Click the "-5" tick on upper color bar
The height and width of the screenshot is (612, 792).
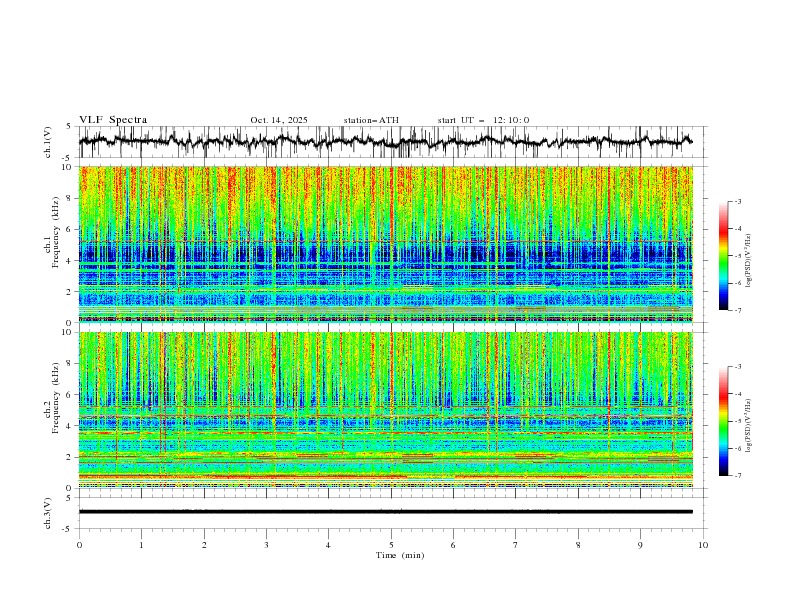pyautogui.click(x=738, y=256)
